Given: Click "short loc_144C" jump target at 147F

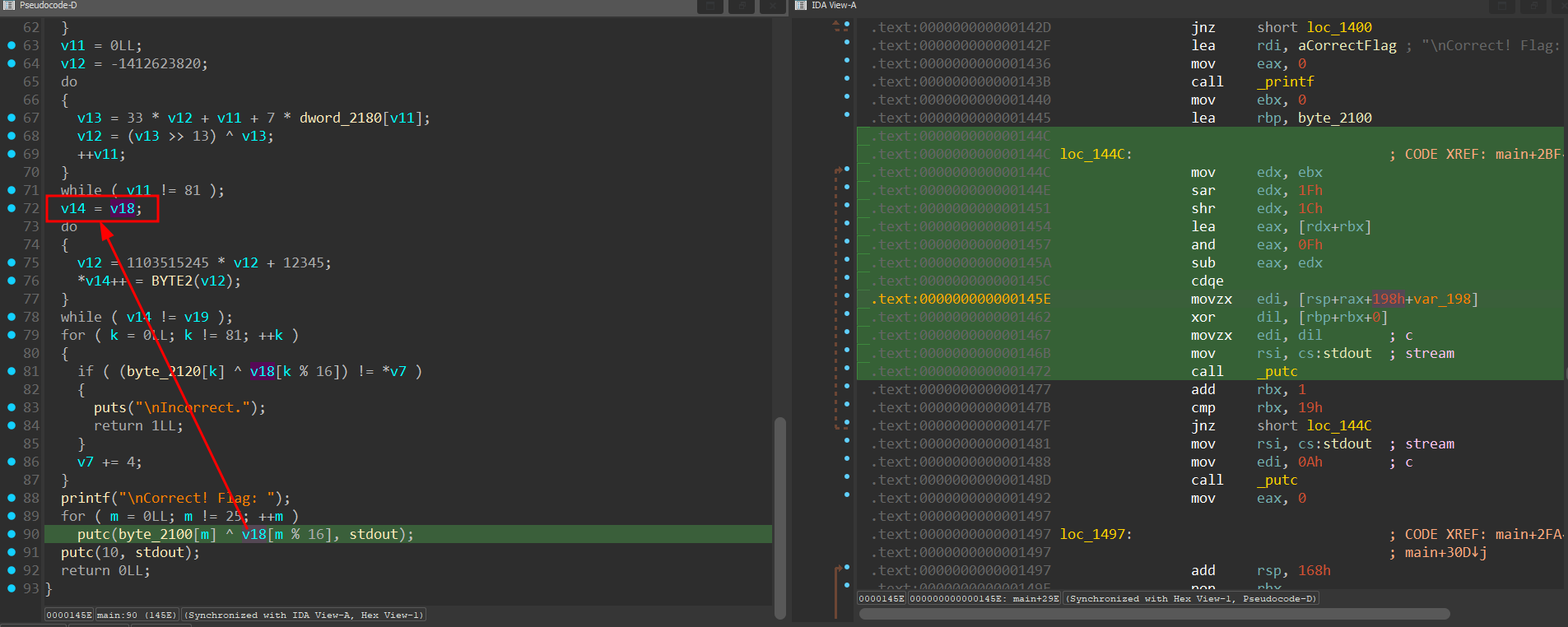Looking at the screenshot, I should pyautogui.click(x=1314, y=425).
